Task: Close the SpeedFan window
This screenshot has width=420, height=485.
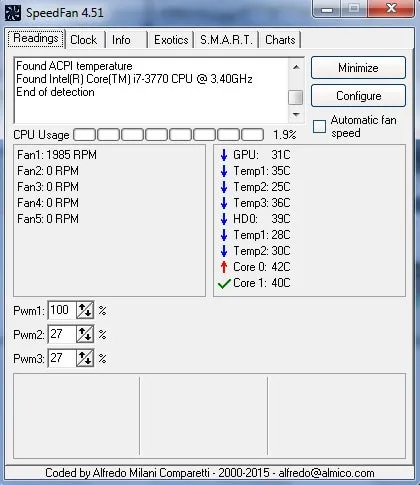Action: 391,9
